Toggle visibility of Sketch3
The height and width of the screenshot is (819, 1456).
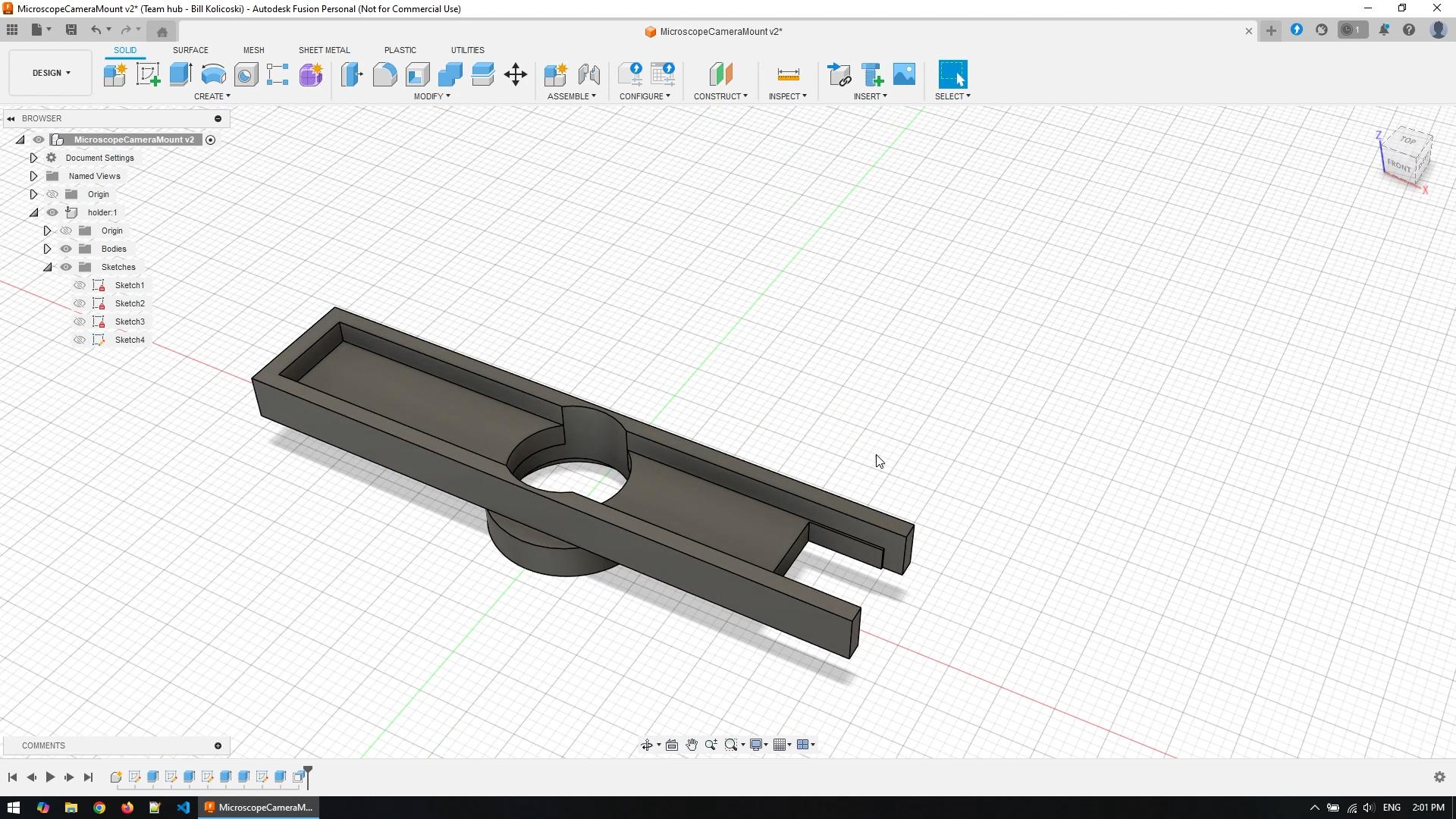80,322
